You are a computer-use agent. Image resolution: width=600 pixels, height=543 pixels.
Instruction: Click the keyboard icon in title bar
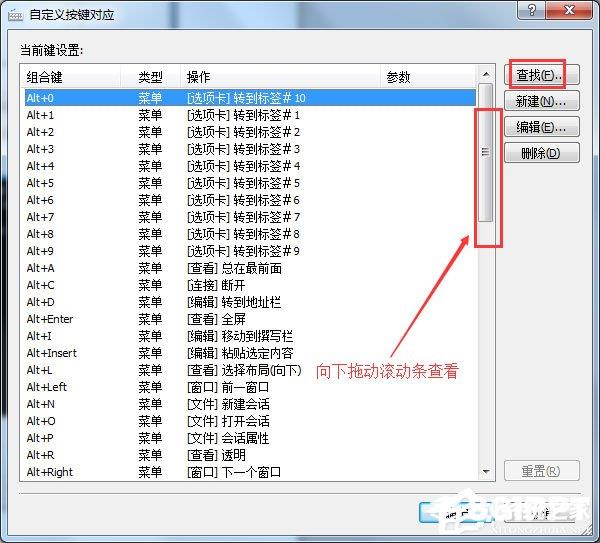coord(15,15)
